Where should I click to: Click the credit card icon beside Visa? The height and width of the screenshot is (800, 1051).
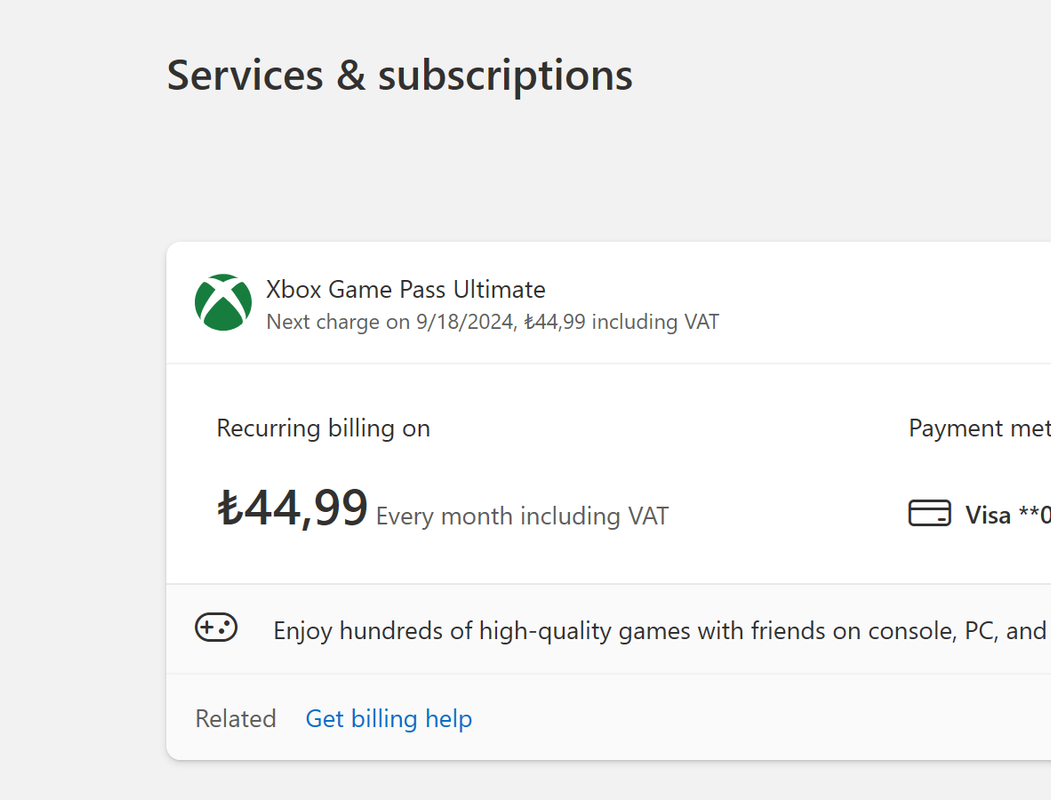pos(929,513)
